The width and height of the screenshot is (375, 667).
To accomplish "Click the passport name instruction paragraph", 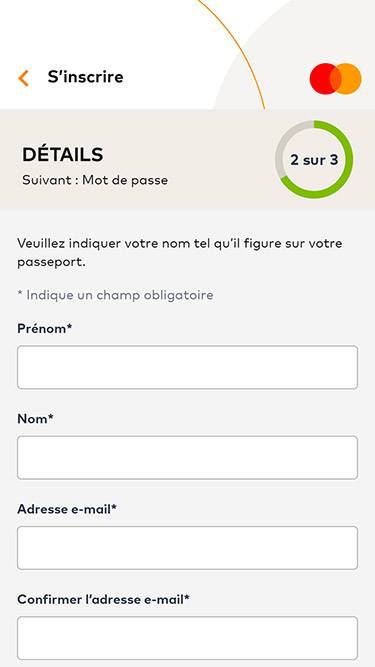I will click(x=180, y=253).
